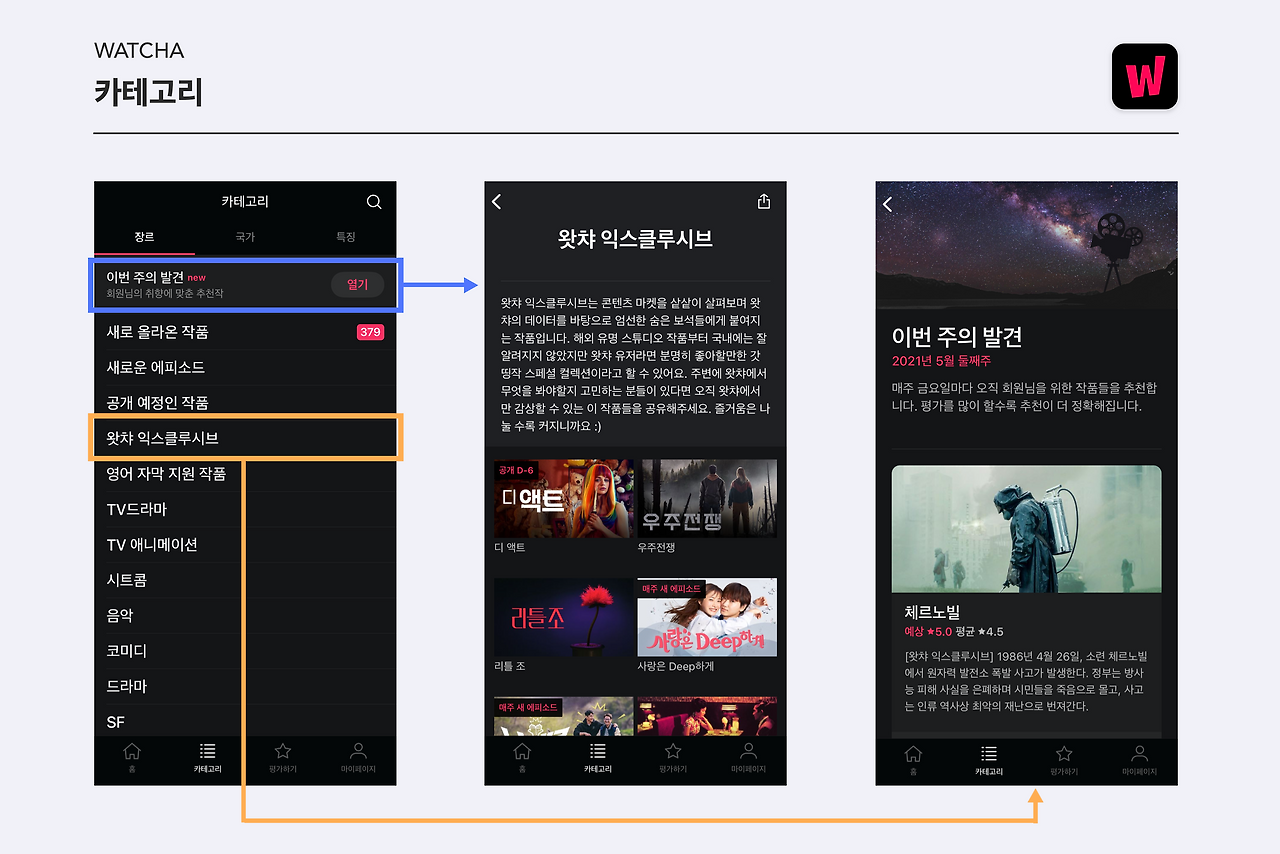1280x854 pixels.
Task: Switch to the 장르 tab
Action: [x=145, y=237]
